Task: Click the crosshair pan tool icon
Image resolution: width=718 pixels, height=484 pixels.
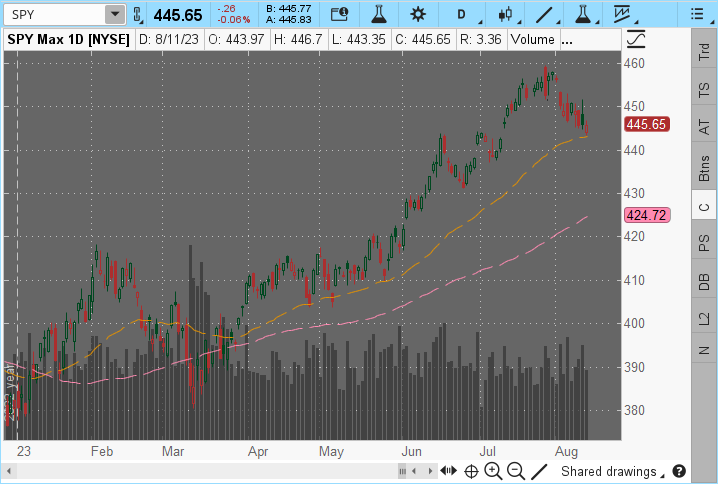Action: pos(471,471)
